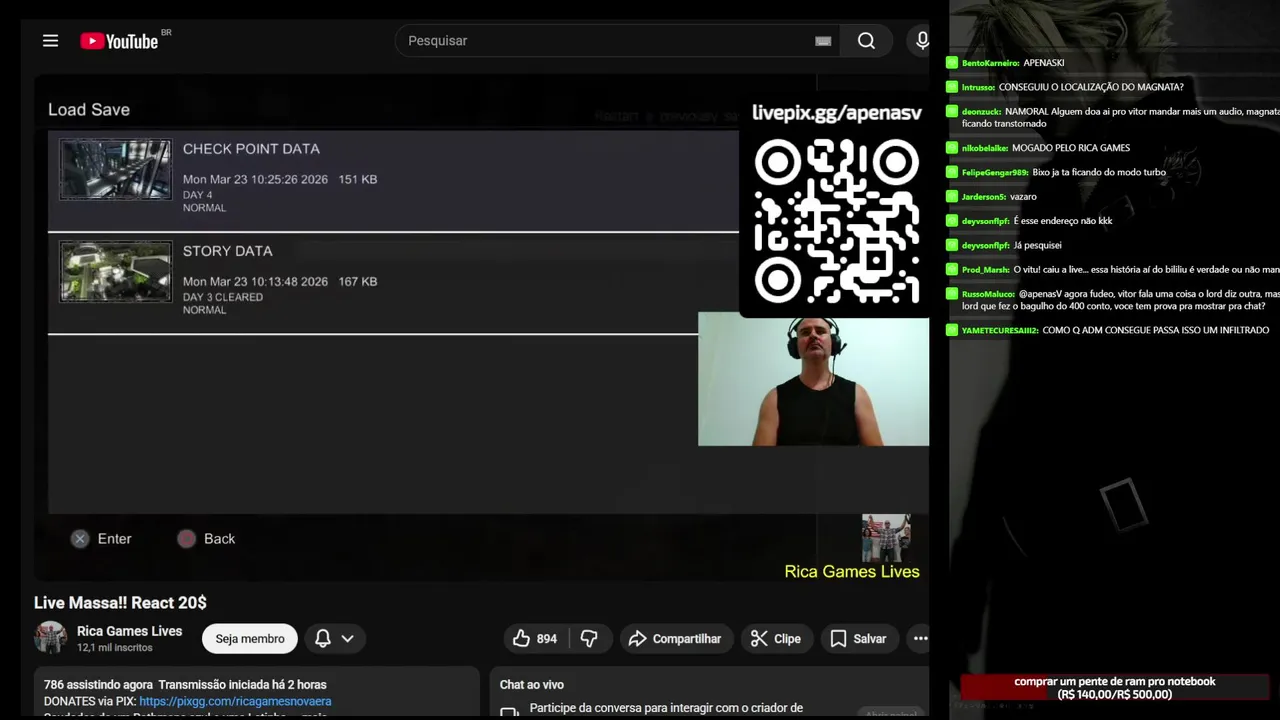Screen dimensions: 1280x720
Task: Click the DAY 3 CLEARED save status
Action: pos(223,297)
